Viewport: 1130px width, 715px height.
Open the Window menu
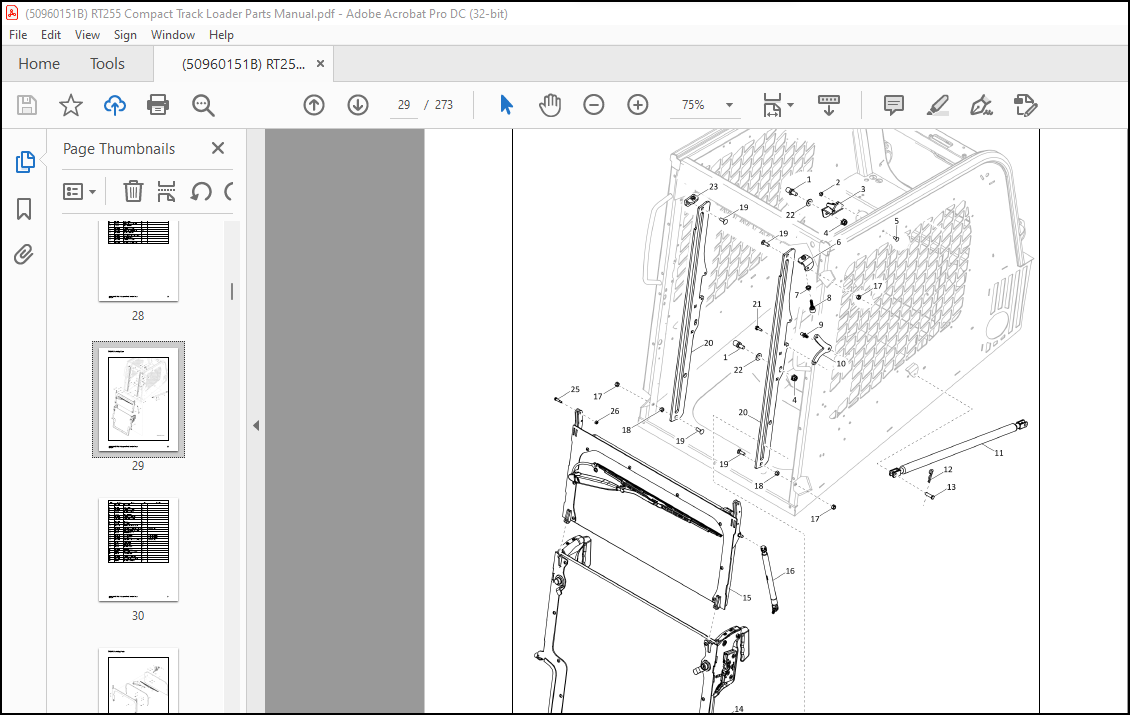[172, 35]
